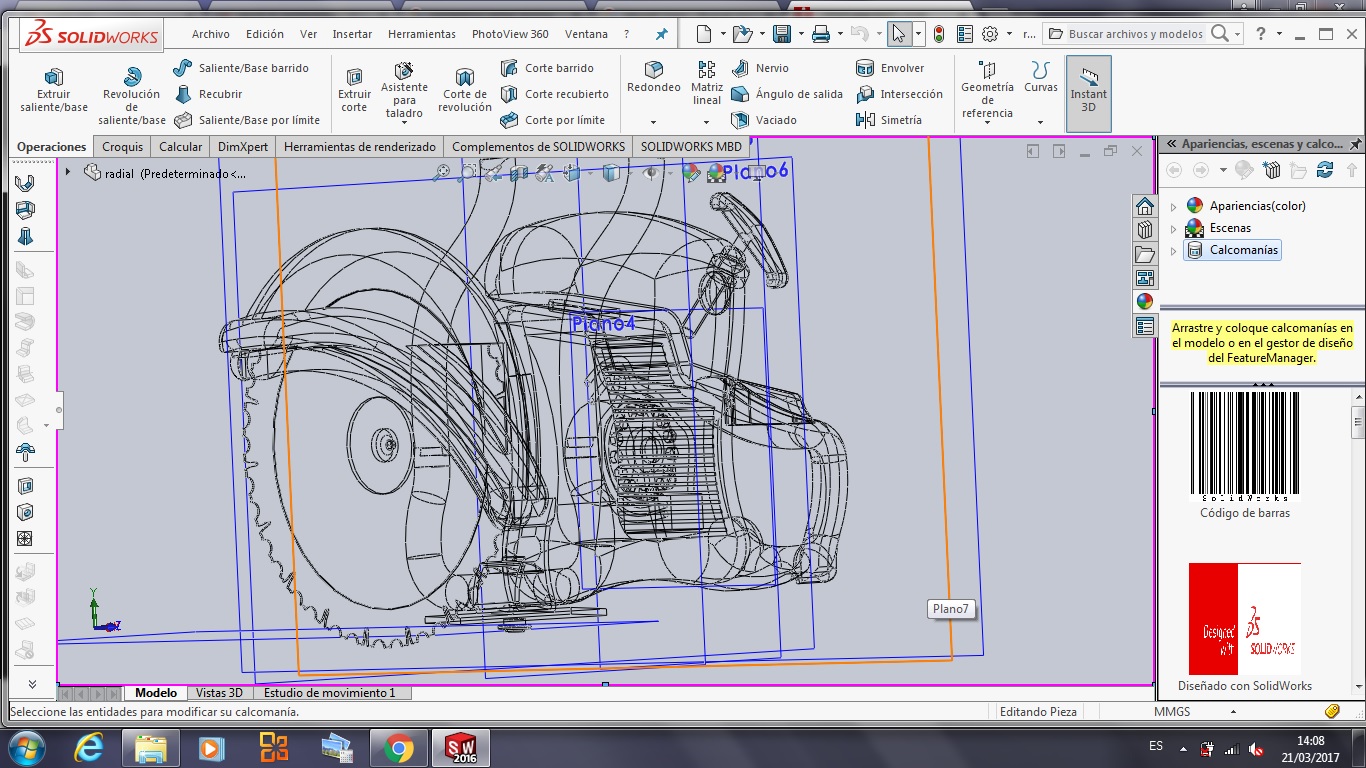Collapse the Apariencias task pane chevrons
The width and height of the screenshot is (1366, 768).
[x=1171, y=144]
